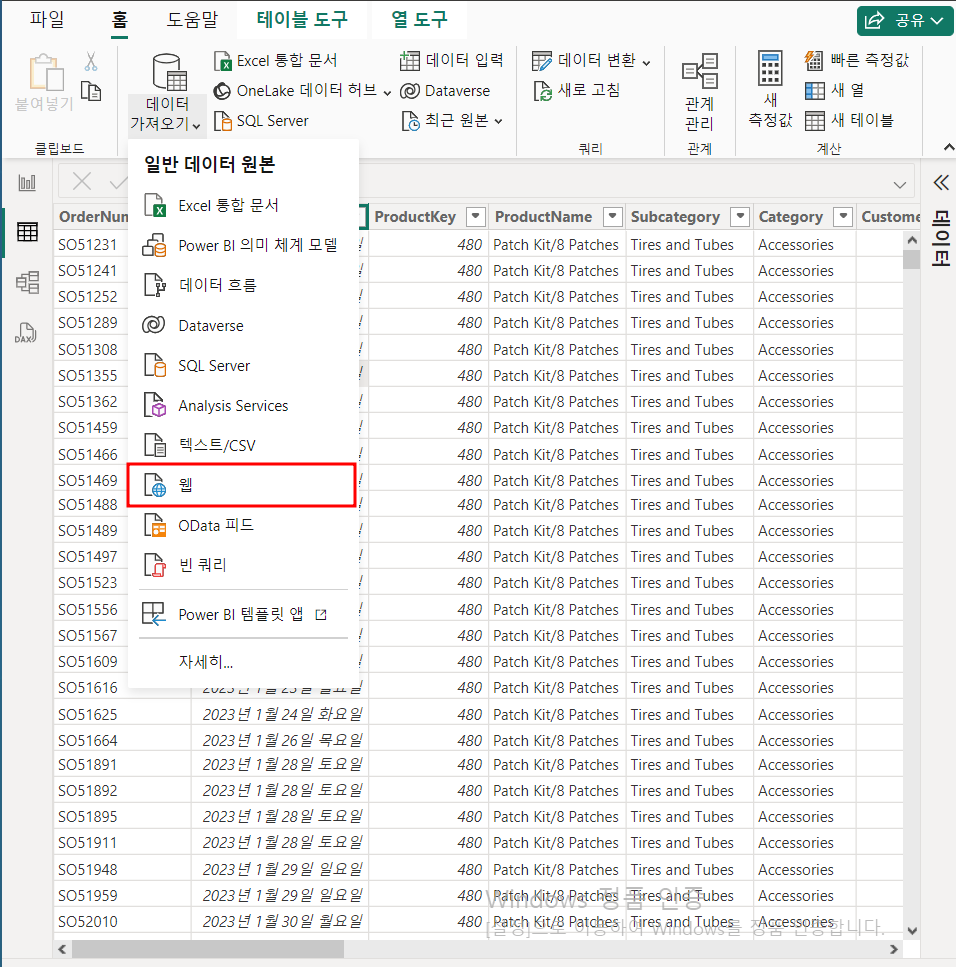Click the cut scissors icon

click(x=91, y=61)
